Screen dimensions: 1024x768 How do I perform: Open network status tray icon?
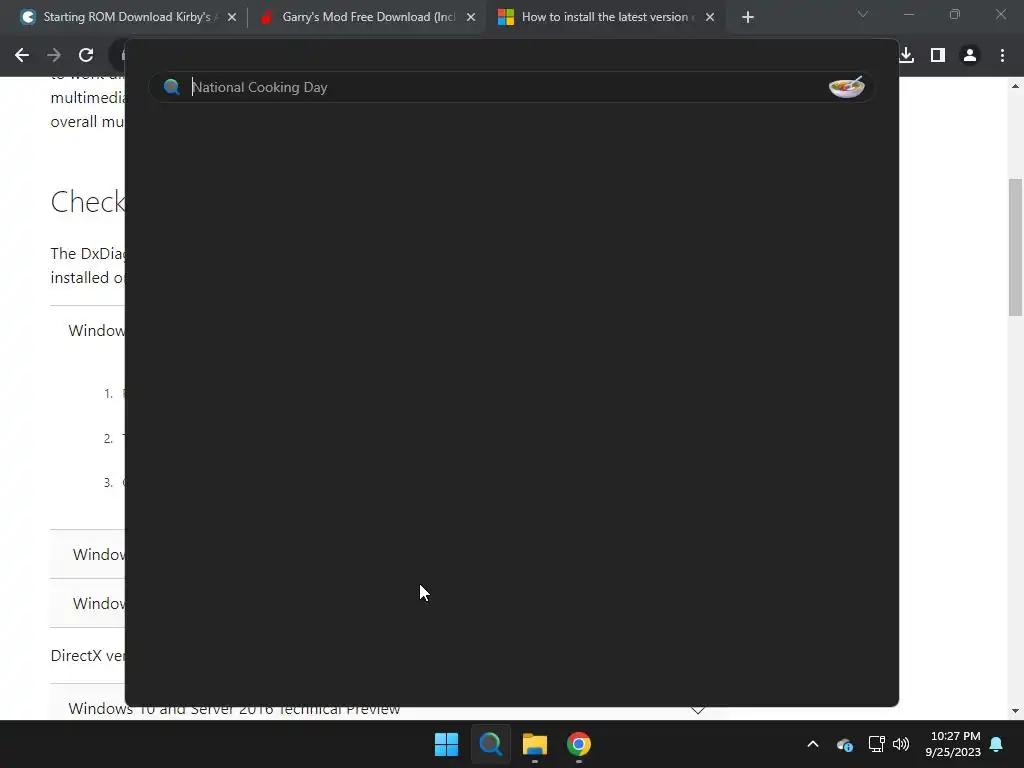coord(876,744)
